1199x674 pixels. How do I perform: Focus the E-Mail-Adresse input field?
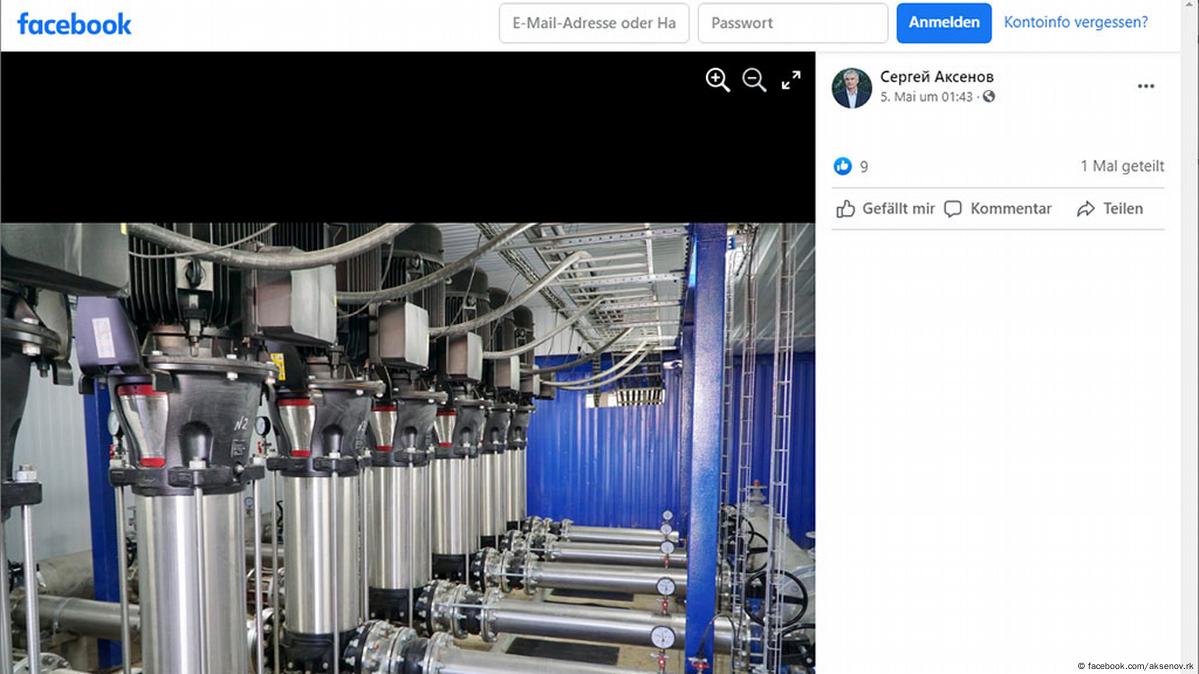[x=594, y=23]
